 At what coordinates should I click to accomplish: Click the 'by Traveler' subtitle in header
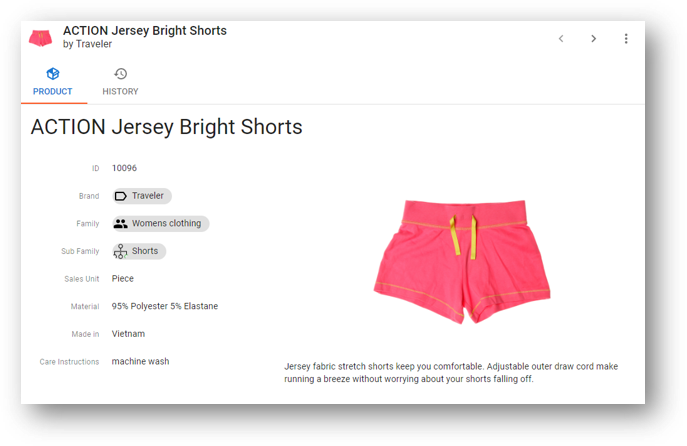point(87,44)
